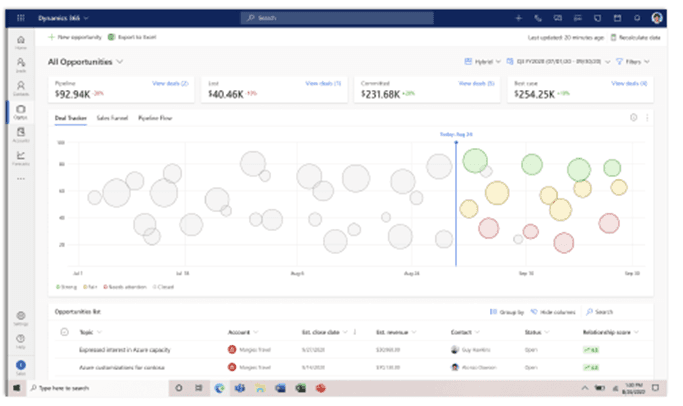Viewport: 683px width, 406px height.
Task: Click the New opportunity button
Action: pyautogui.click(x=75, y=36)
